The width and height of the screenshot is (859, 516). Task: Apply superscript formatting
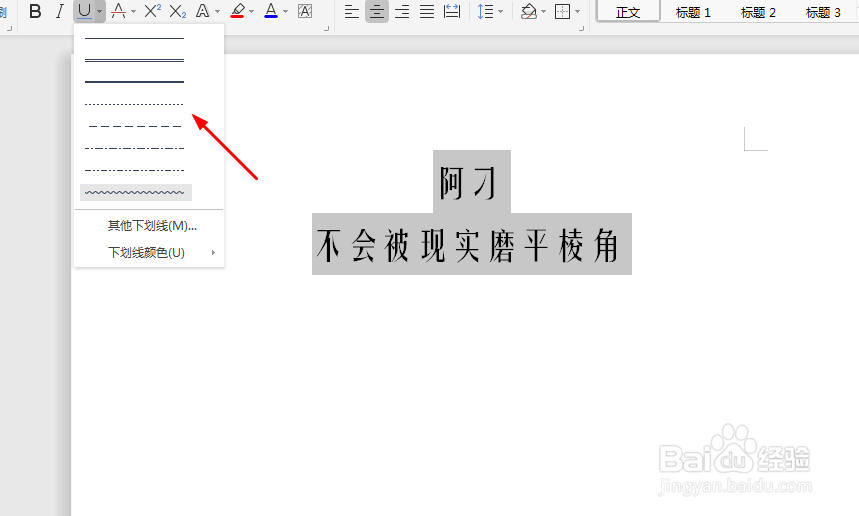point(152,11)
